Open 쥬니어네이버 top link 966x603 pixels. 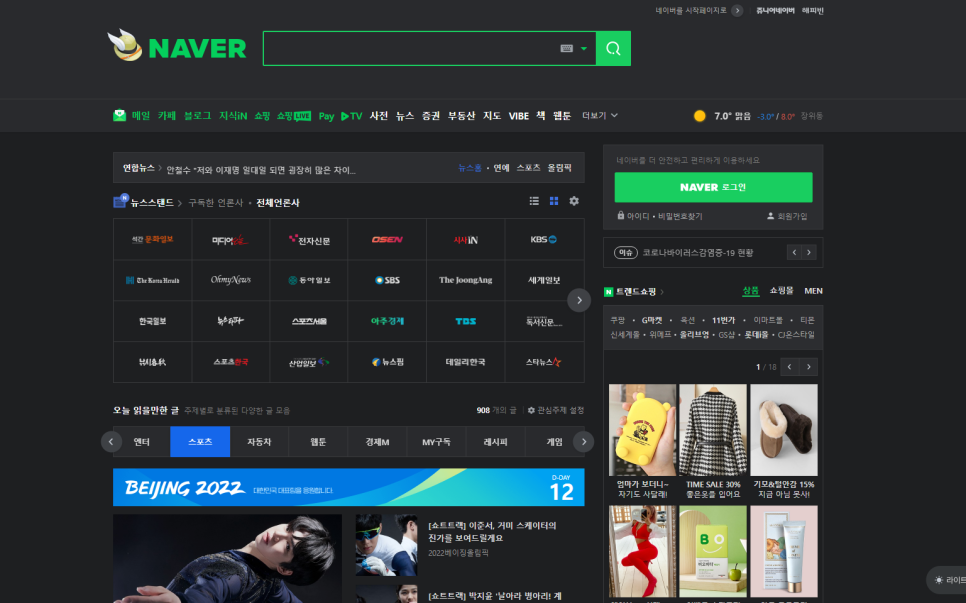[775, 10]
